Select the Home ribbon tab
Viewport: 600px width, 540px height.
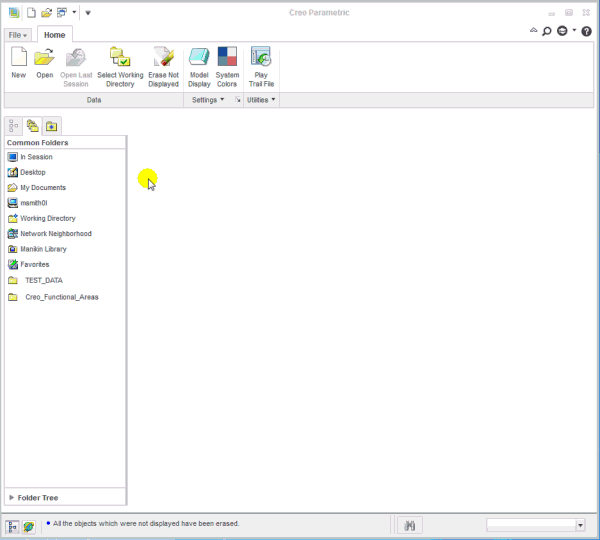[x=55, y=35]
